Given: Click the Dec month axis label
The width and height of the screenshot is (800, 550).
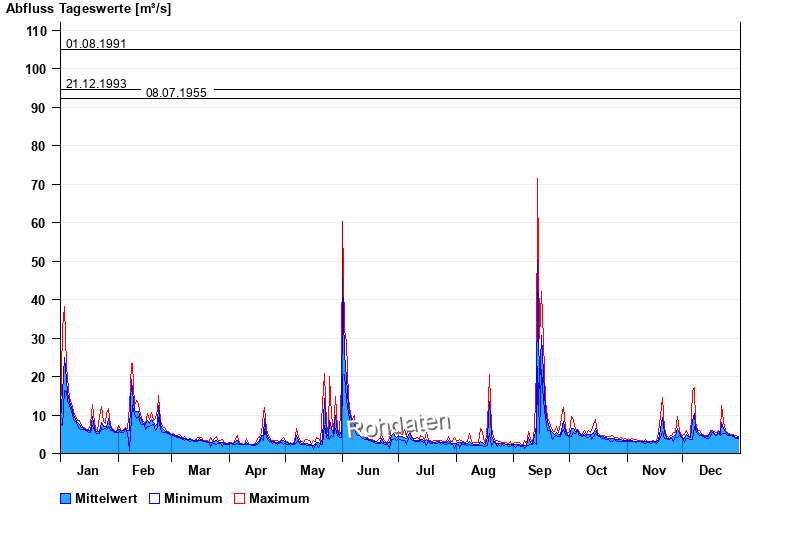Looking at the screenshot, I should point(710,471).
